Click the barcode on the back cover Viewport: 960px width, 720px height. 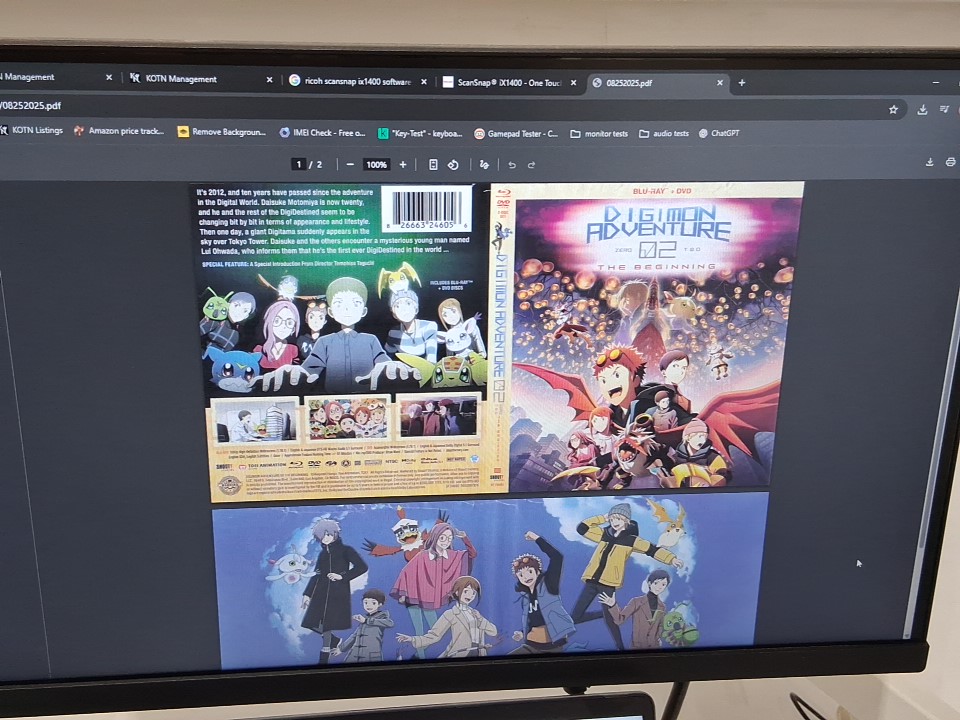[x=427, y=208]
